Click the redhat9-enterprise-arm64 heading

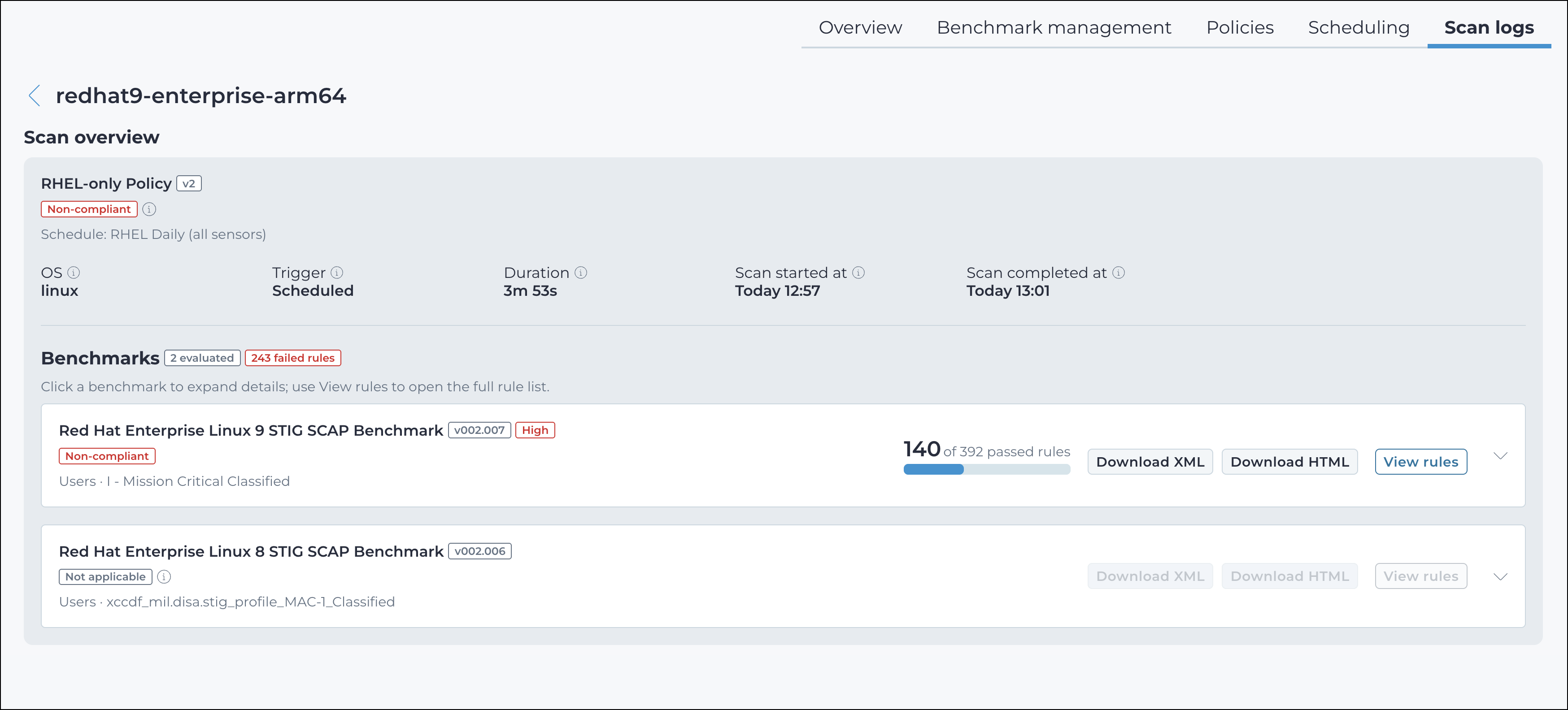201,95
